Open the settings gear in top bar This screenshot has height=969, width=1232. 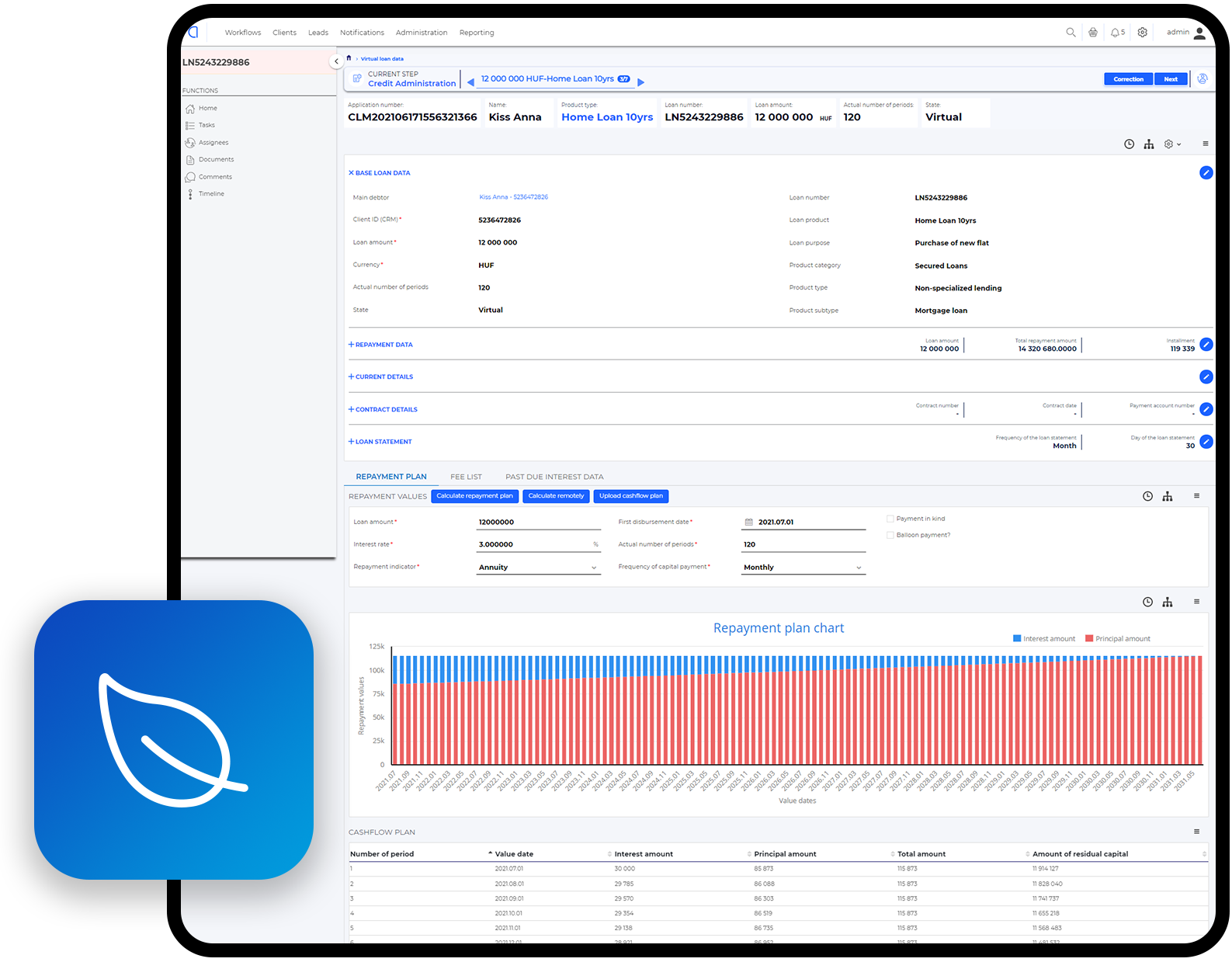(1142, 33)
